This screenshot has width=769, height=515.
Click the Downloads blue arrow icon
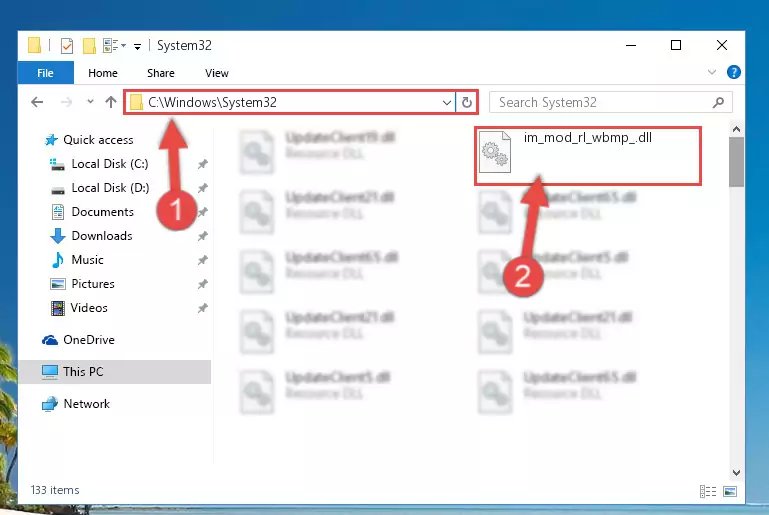click(x=58, y=236)
